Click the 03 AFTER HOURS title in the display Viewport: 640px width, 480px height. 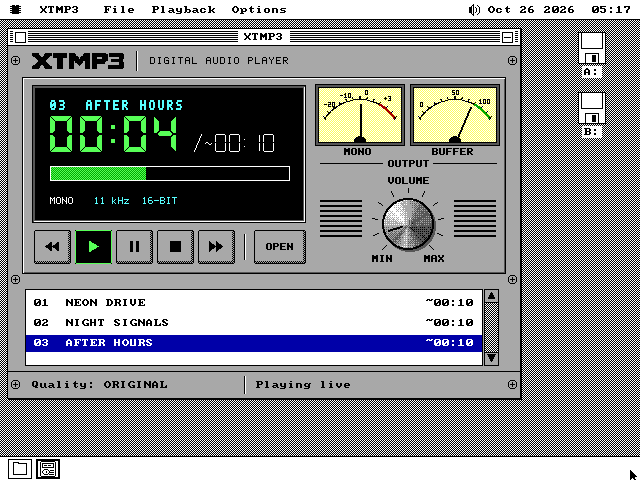pyautogui.click(x=116, y=105)
